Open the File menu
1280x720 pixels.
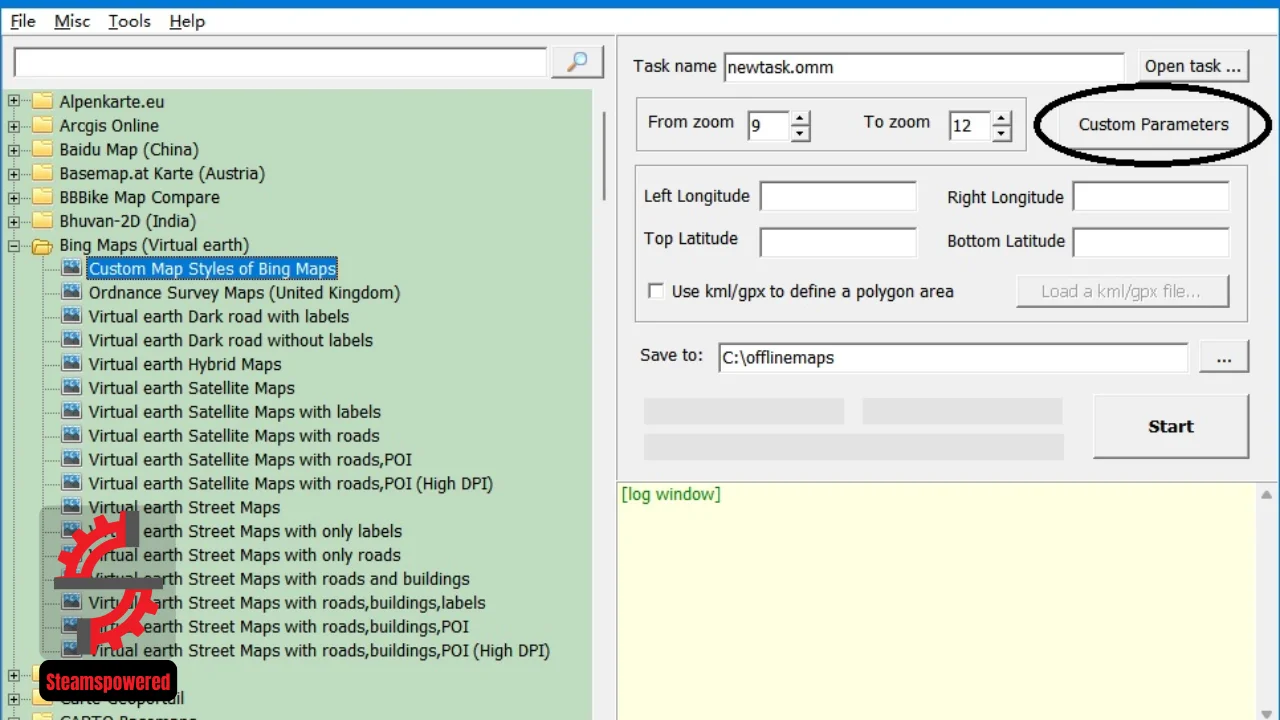23,21
